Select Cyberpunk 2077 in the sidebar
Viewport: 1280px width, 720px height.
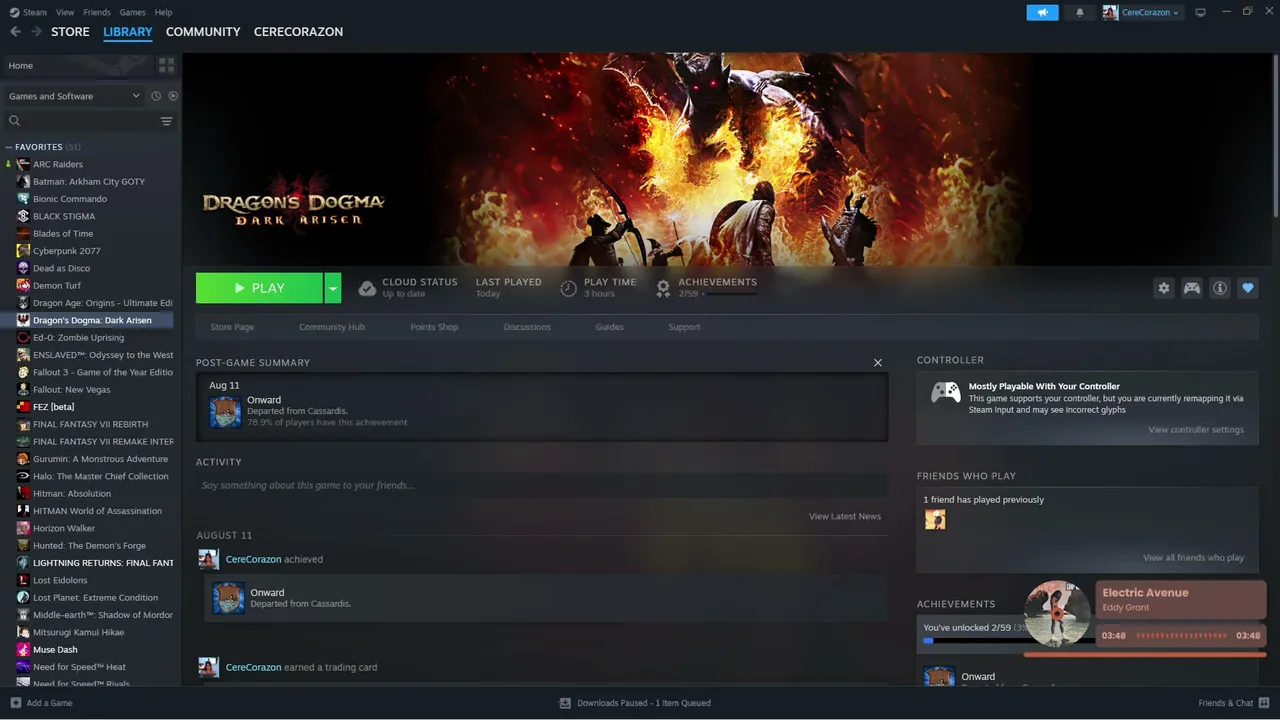[67, 251]
